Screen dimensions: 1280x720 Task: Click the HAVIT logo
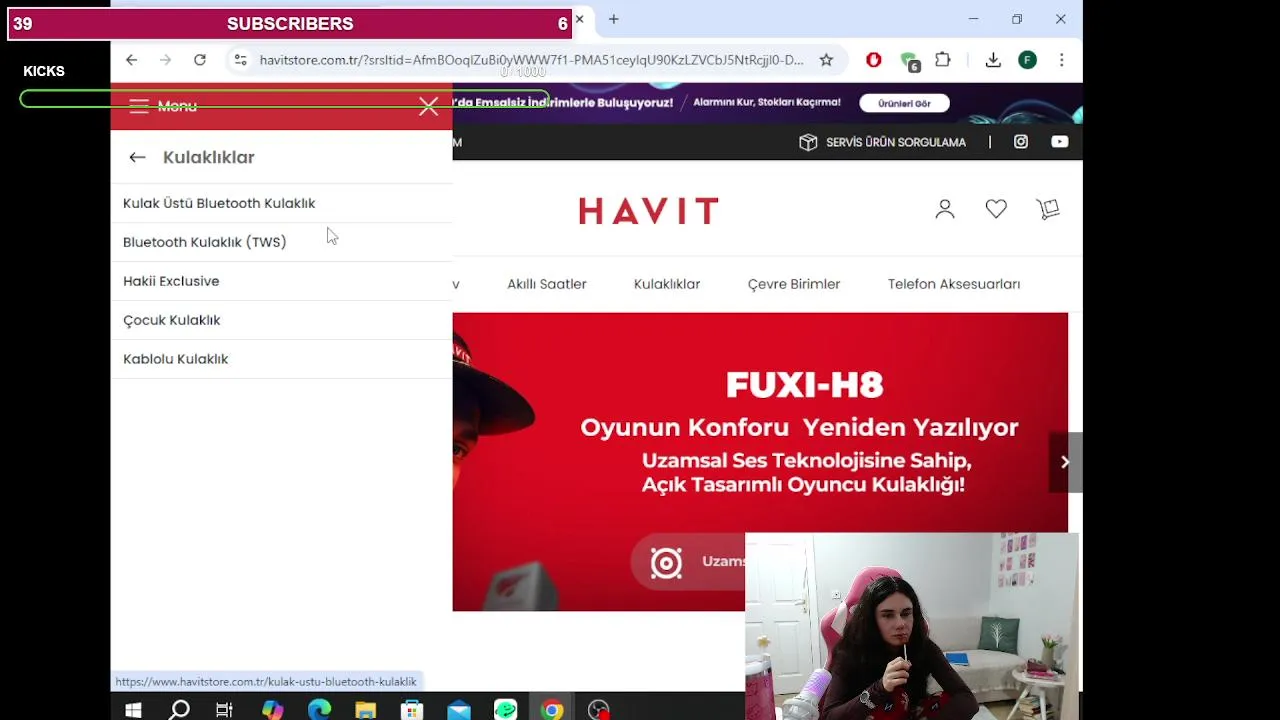pos(648,211)
